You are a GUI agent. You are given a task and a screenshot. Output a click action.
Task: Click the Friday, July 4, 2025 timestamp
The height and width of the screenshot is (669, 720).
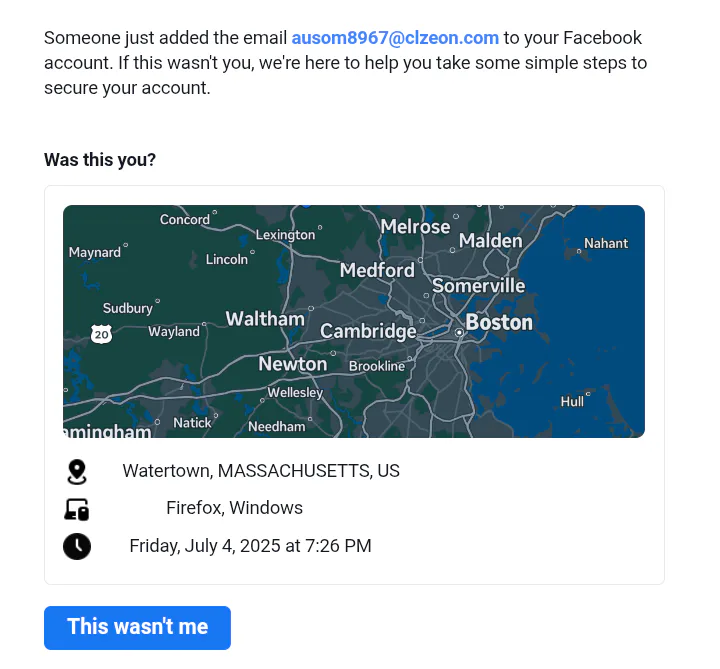click(250, 546)
